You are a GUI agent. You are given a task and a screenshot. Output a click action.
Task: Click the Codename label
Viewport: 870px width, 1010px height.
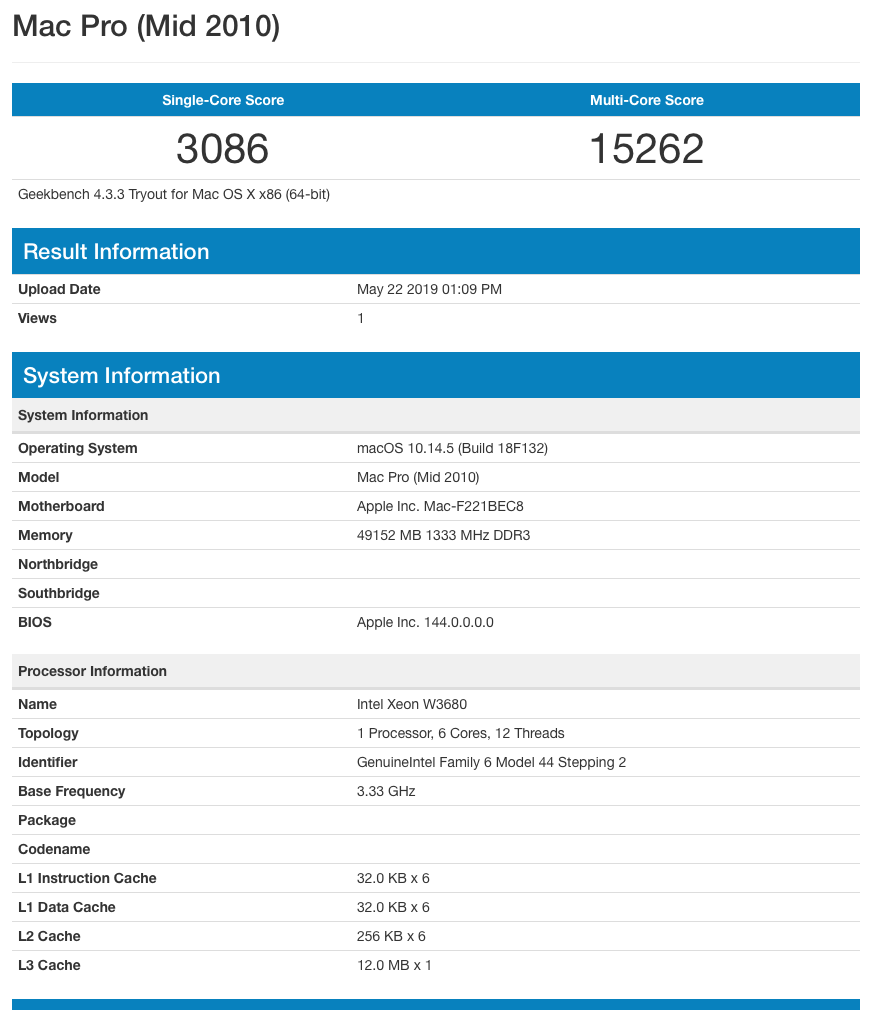(54, 849)
